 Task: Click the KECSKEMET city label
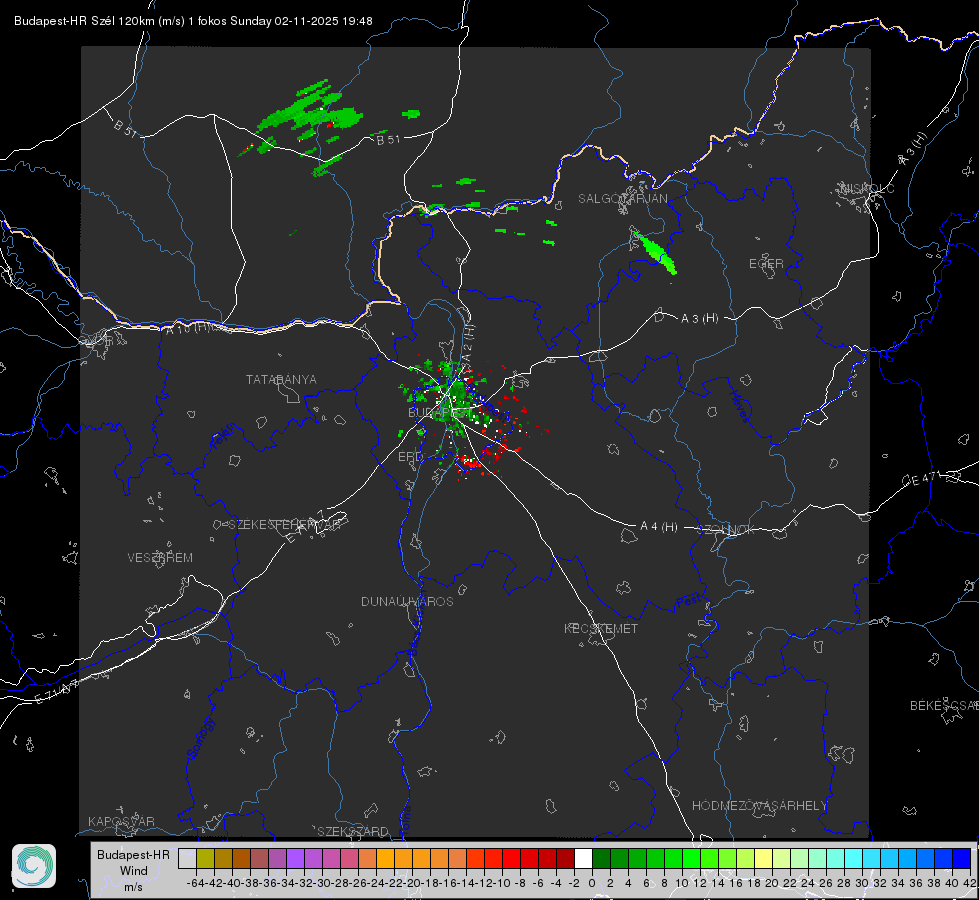601,628
